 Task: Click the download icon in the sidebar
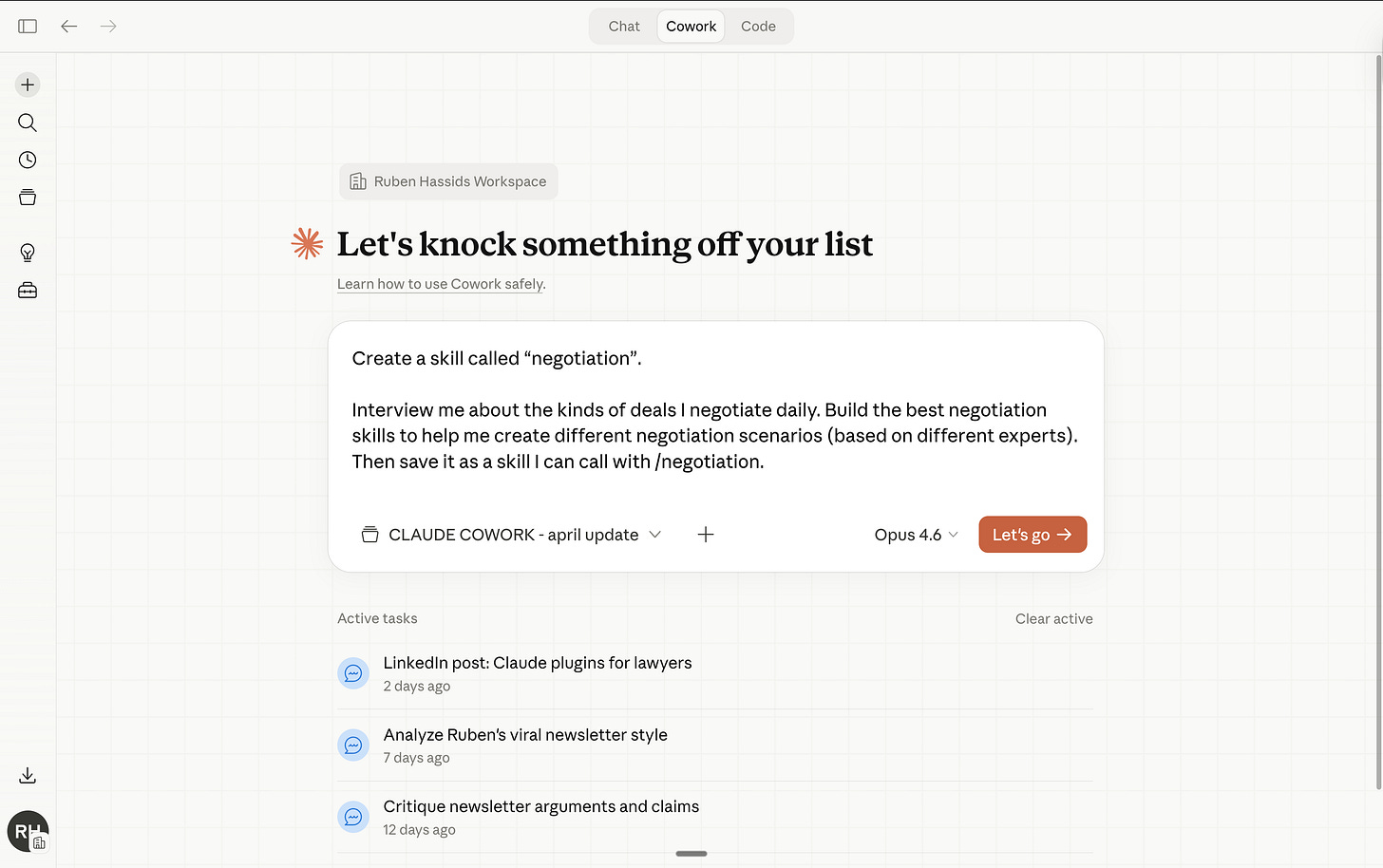pos(28,776)
